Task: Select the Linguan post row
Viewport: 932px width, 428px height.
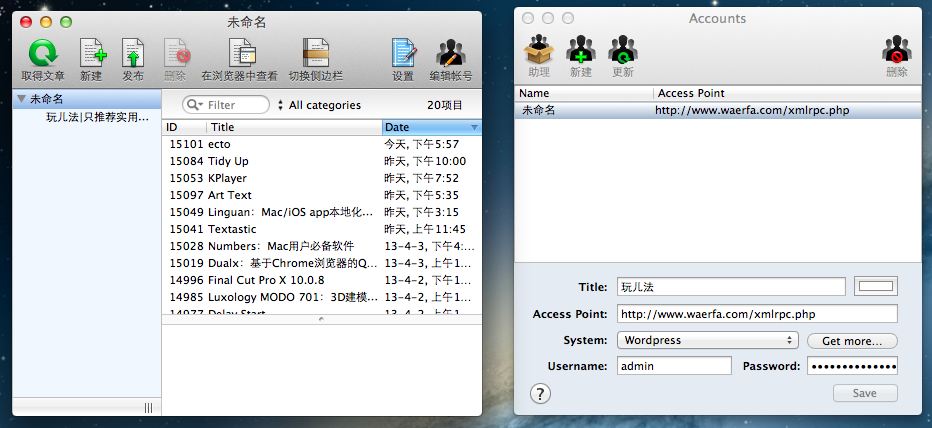Action: pyautogui.click(x=322, y=212)
